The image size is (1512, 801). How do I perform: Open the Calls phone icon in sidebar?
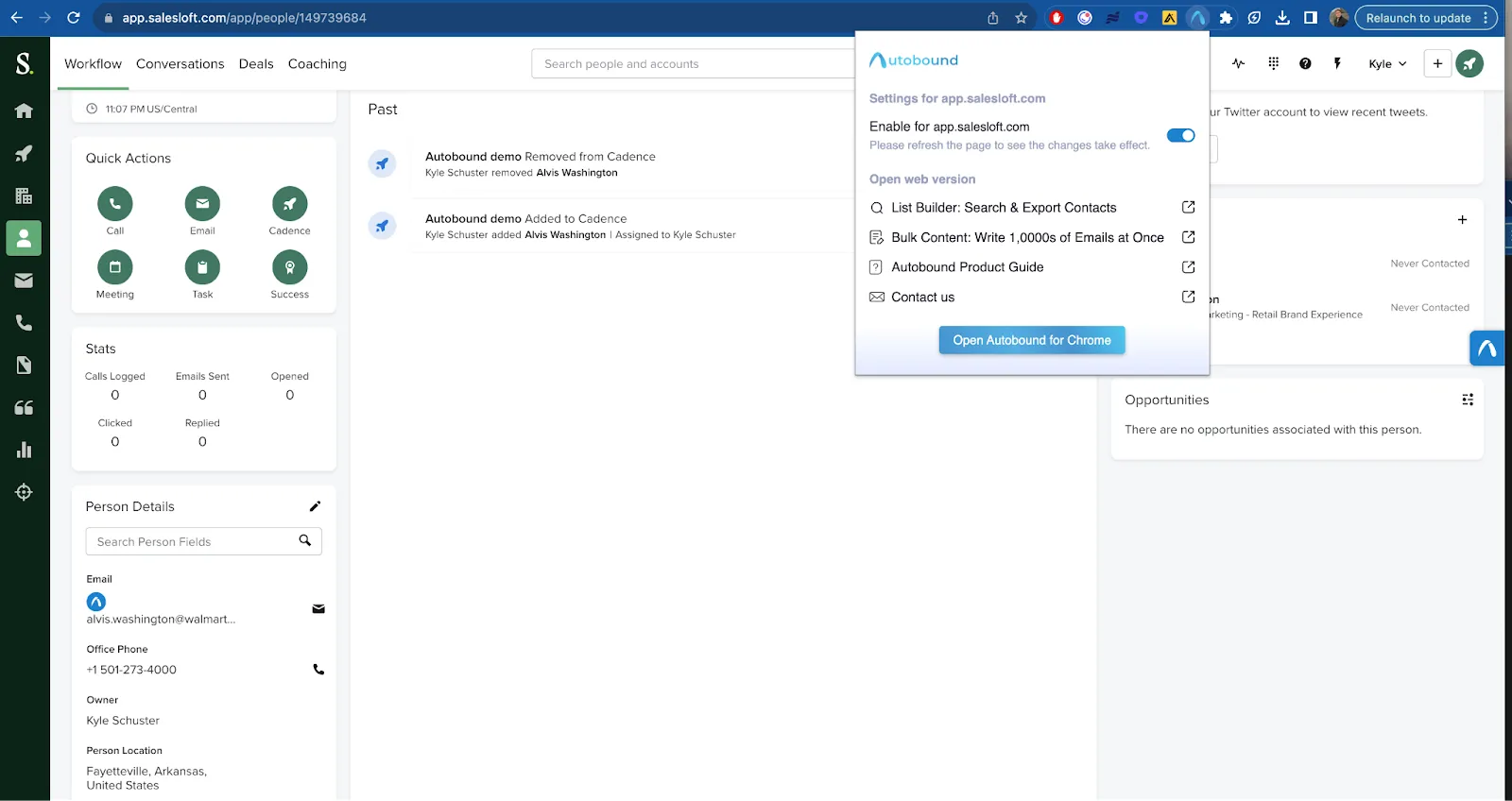[25, 323]
